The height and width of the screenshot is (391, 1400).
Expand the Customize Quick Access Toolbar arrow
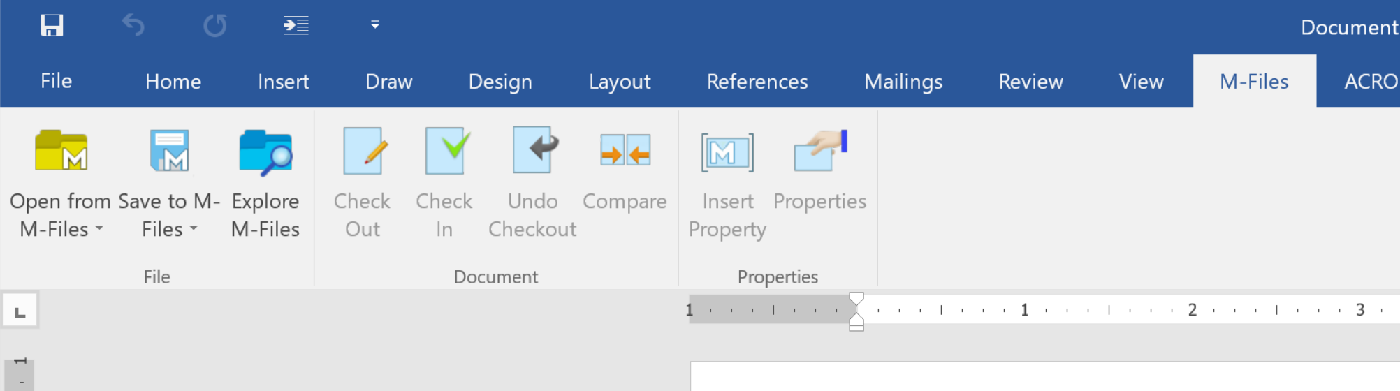(375, 25)
